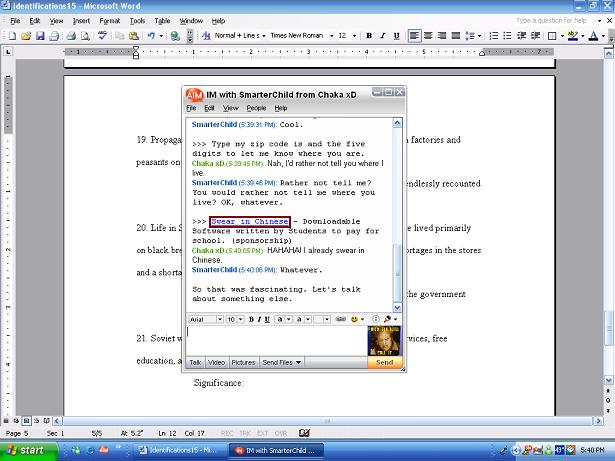The image size is (615, 461).
Task: Apply bulleted list formatting in Word
Action: pyautogui.click(x=507, y=36)
